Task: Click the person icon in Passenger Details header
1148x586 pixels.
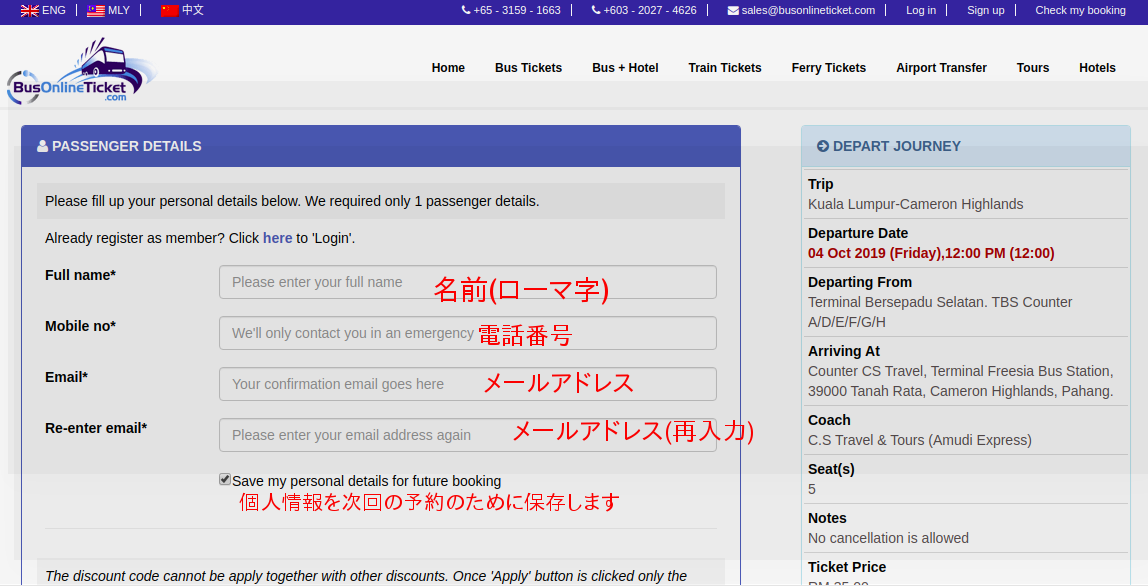Action: coord(42,146)
